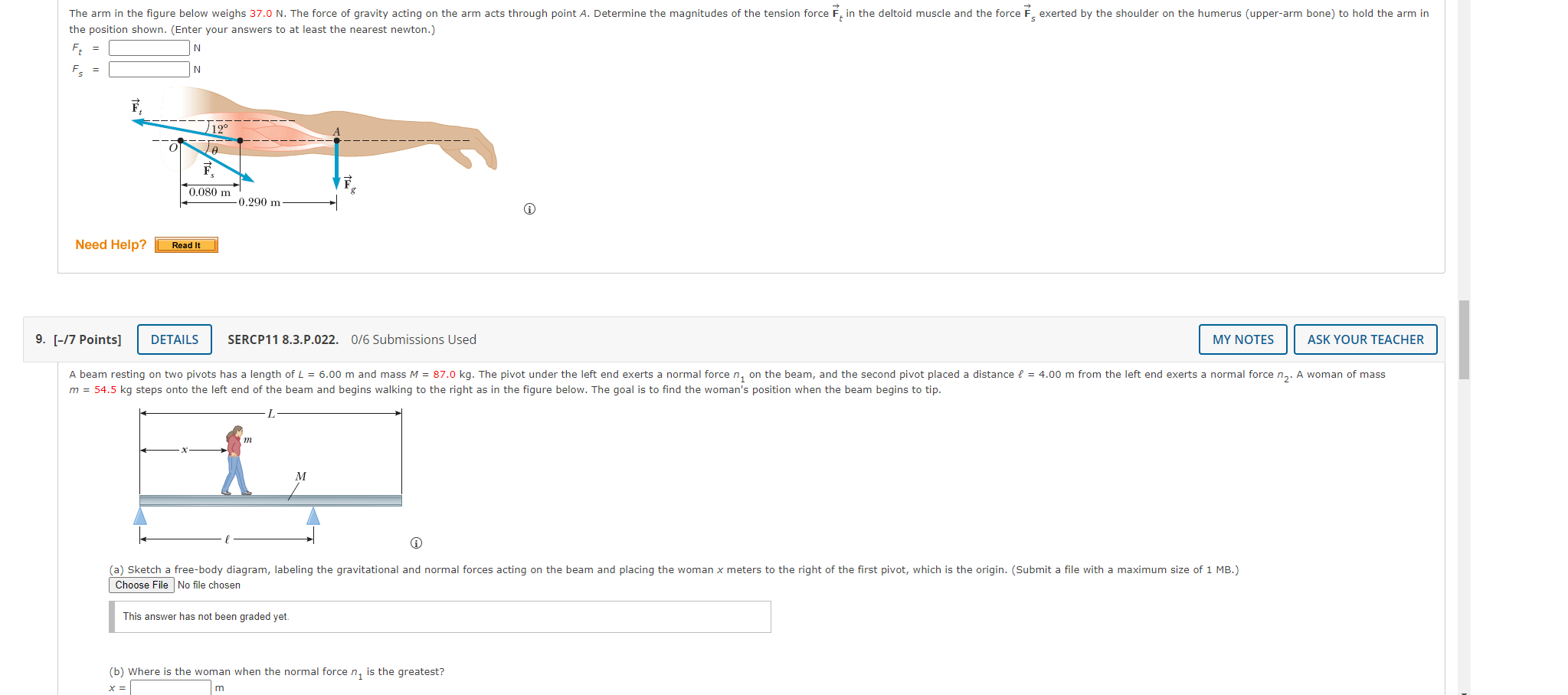Viewport: 1568px width, 695px height.
Task: Click the SERCP11 8.3.P.022 question label
Action: (x=283, y=339)
